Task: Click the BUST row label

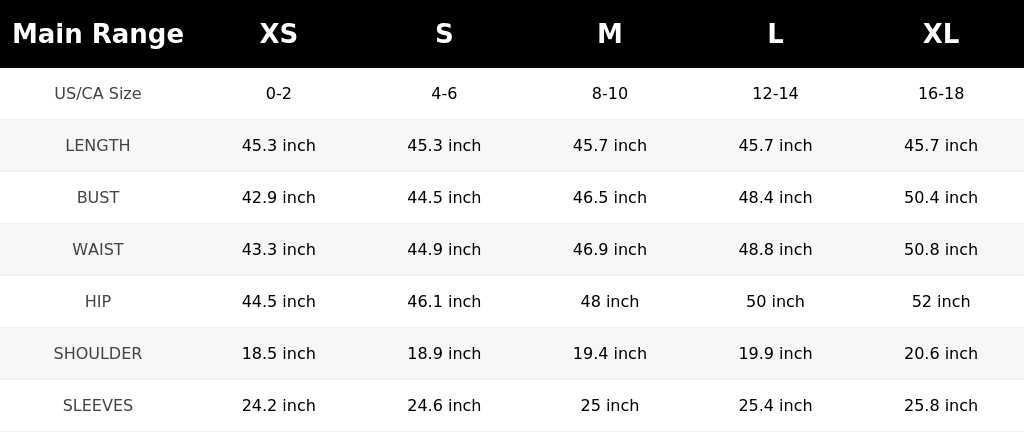Action: tap(98, 197)
